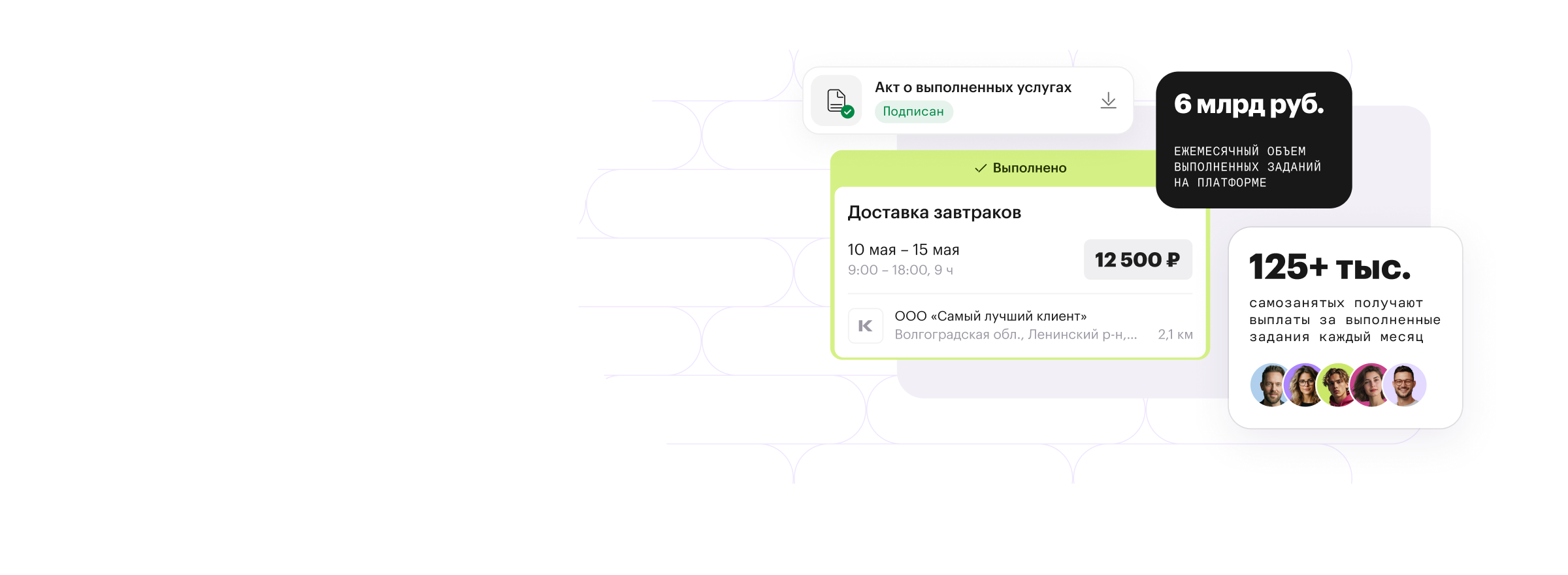Click the green Подписан status badge
The height and width of the screenshot is (575, 1568).
913,112
